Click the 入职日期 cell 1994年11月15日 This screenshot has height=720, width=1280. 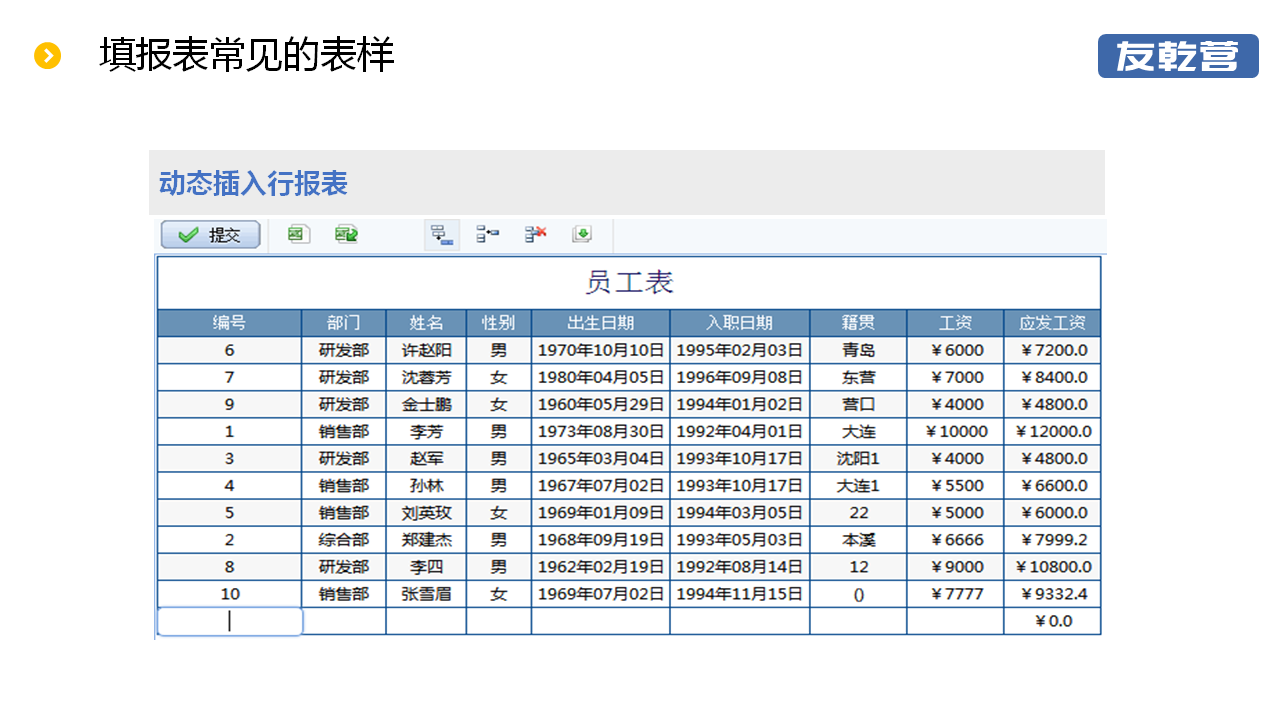click(x=739, y=594)
